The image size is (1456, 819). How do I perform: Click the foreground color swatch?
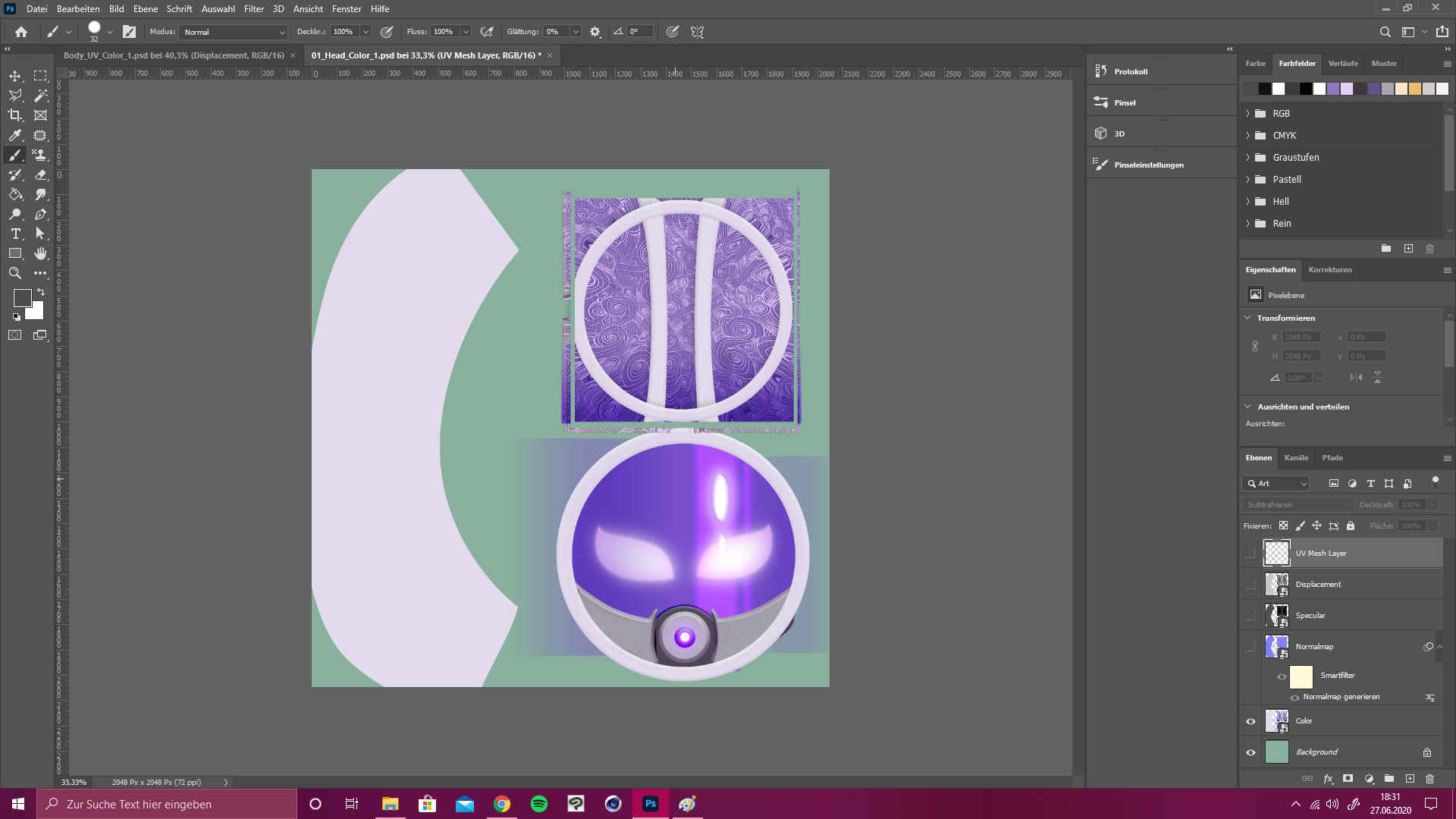click(22, 297)
